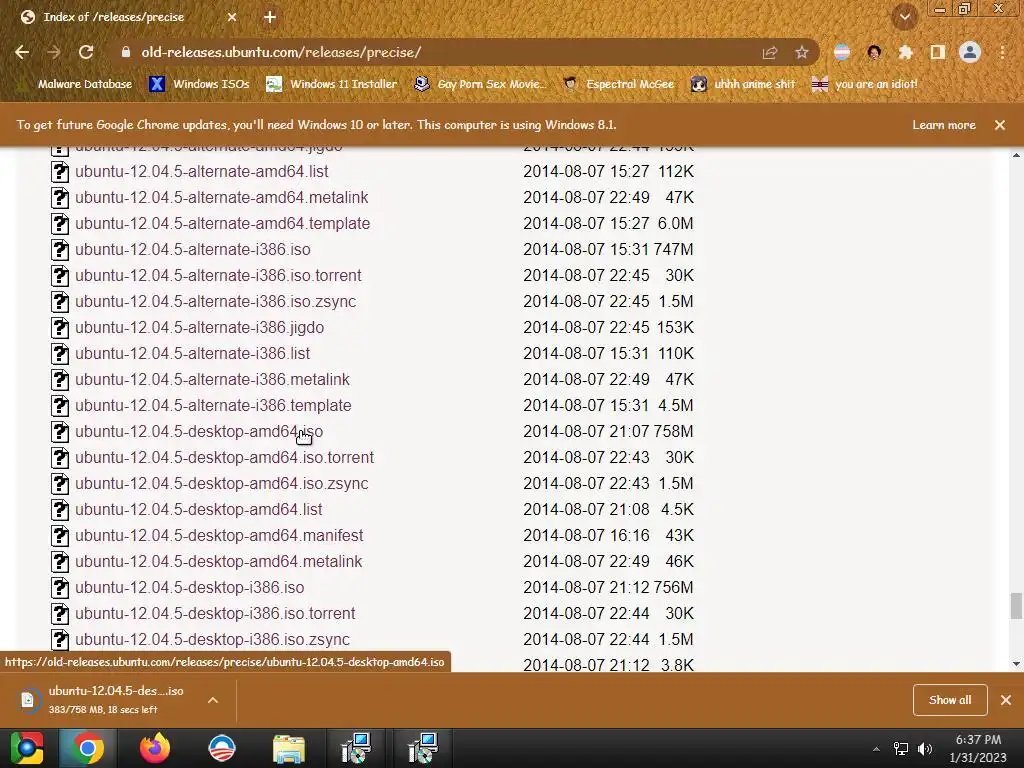This screenshot has width=1024, height=768.
Task: Open the Extensions puzzle icon
Action: (906, 52)
